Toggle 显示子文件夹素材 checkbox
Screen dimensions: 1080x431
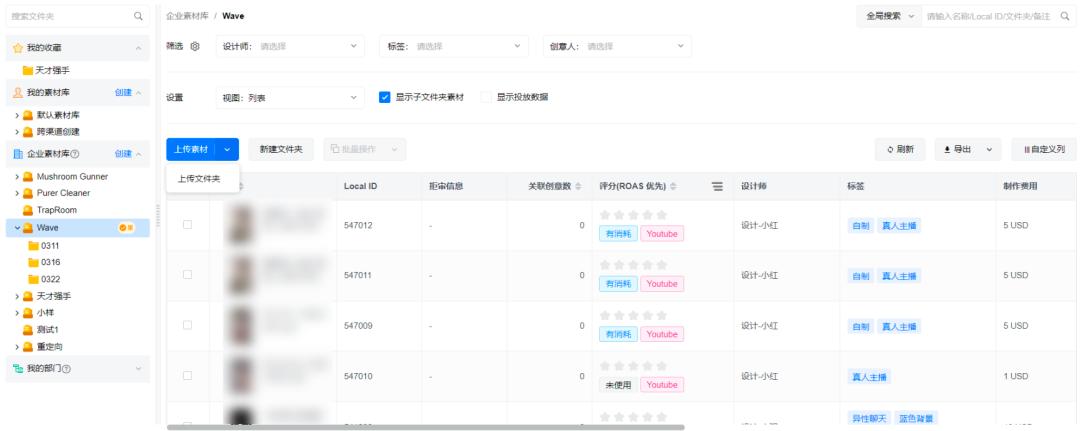(x=385, y=97)
